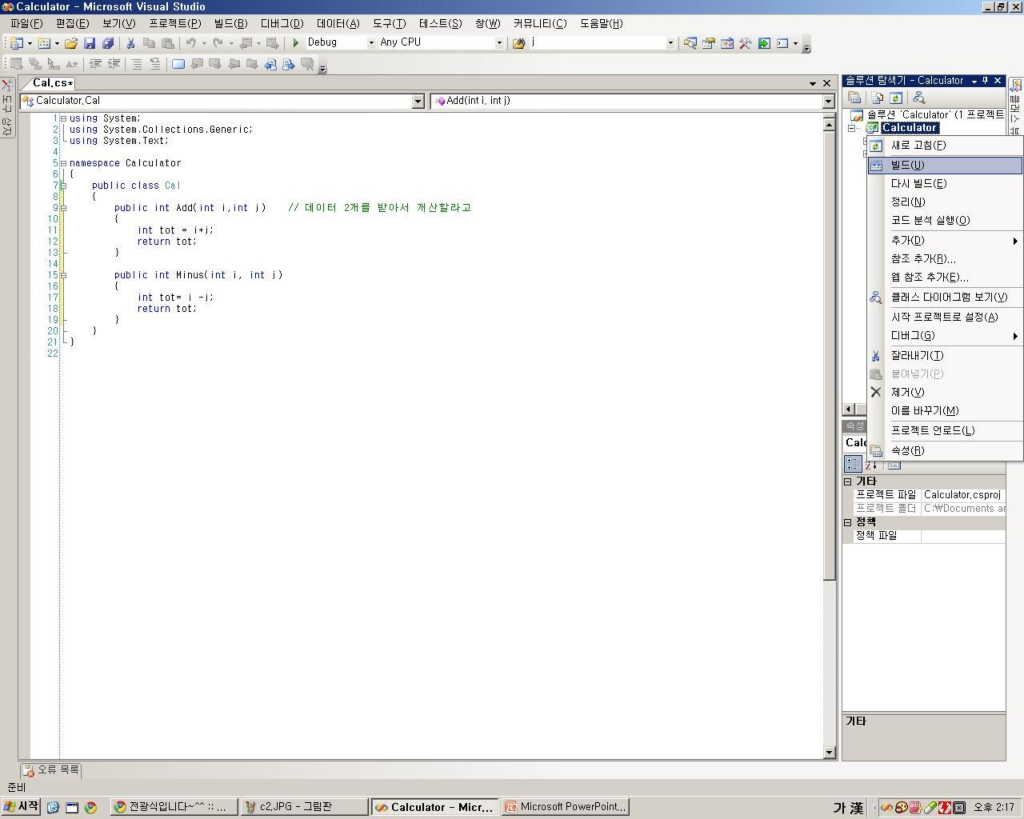Click the Open File folder icon
This screenshot has width=1024, height=819.
pos(71,43)
